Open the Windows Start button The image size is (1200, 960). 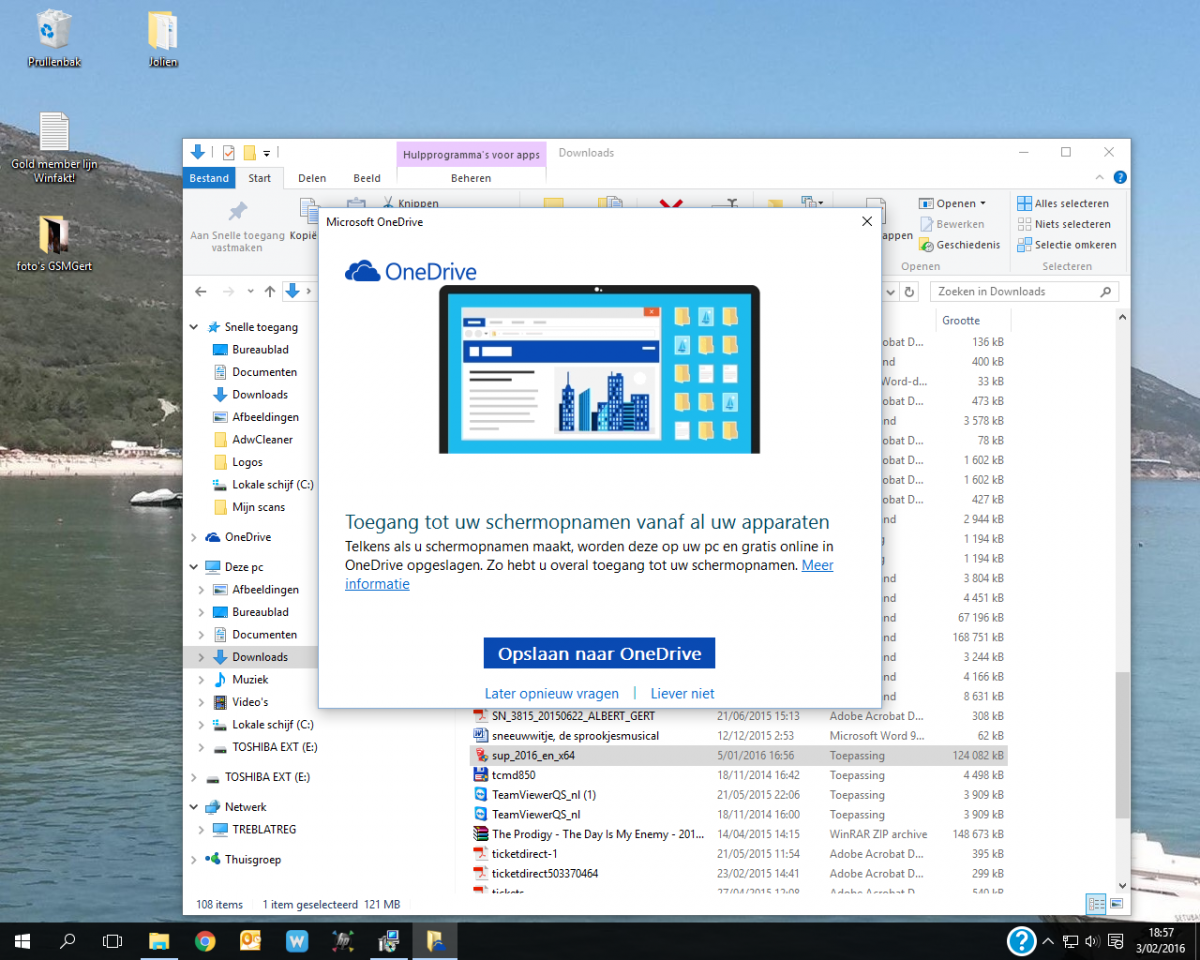point(22,941)
